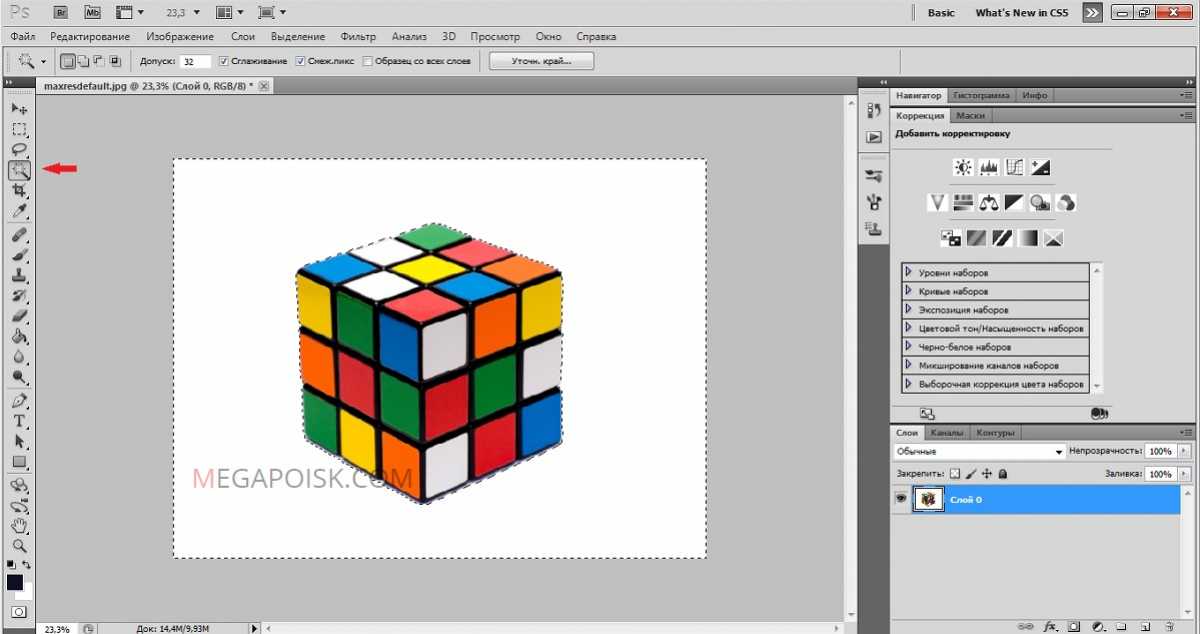Image resolution: width=1200 pixels, height=634 pixels.
Task: Choose the Eyedropper tool
Action: 19,211
